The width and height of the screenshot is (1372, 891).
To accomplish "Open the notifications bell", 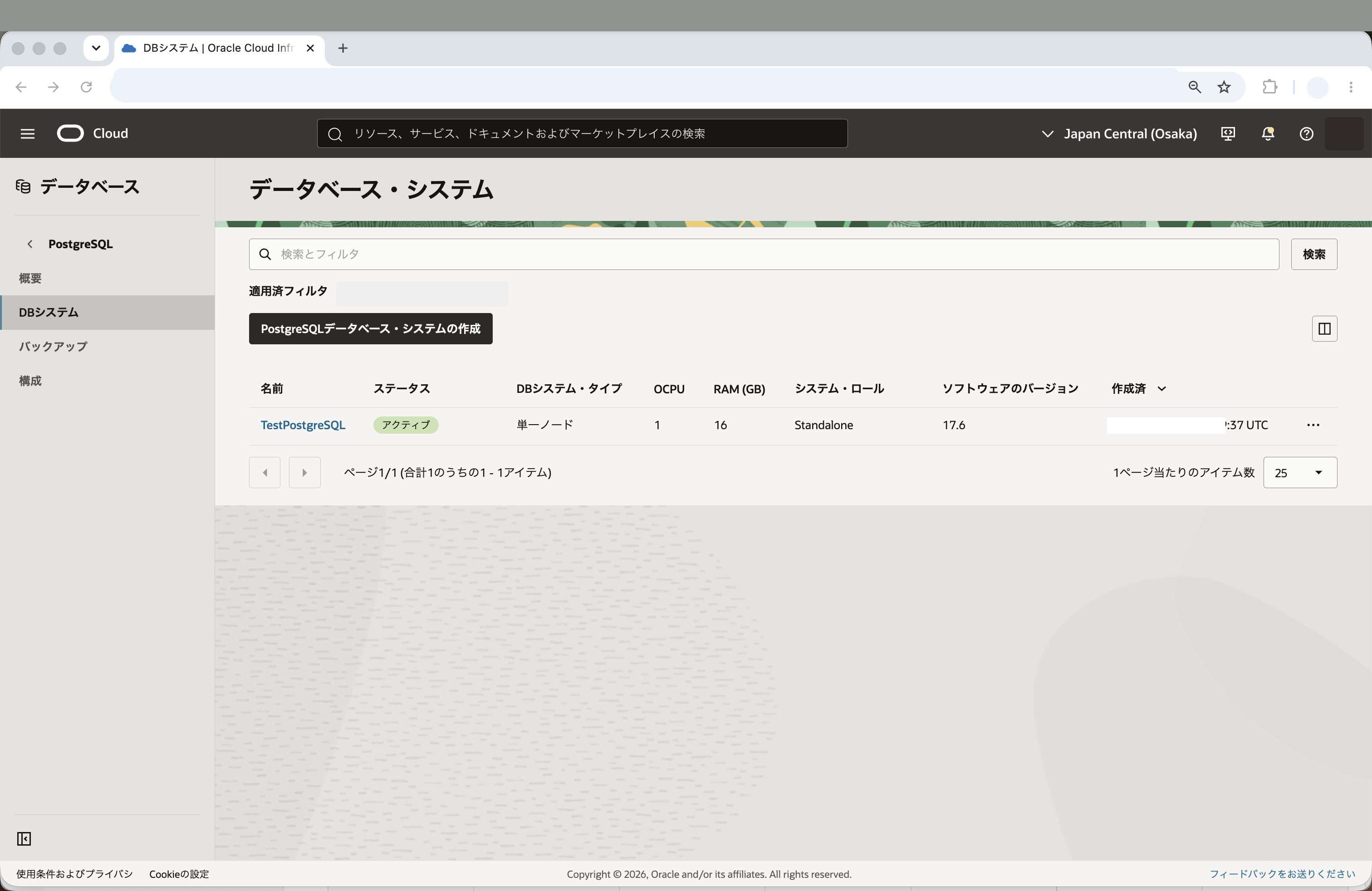I will point(1268,134).
